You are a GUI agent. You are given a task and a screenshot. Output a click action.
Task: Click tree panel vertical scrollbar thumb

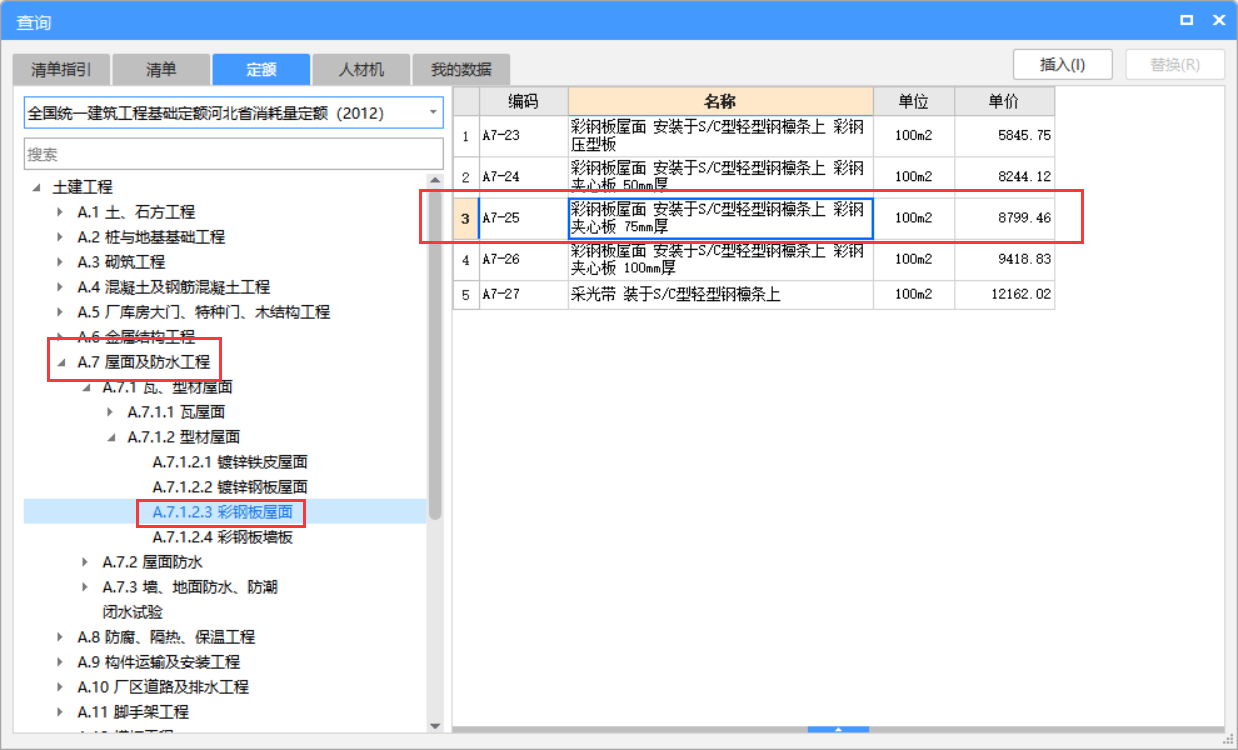434,355
